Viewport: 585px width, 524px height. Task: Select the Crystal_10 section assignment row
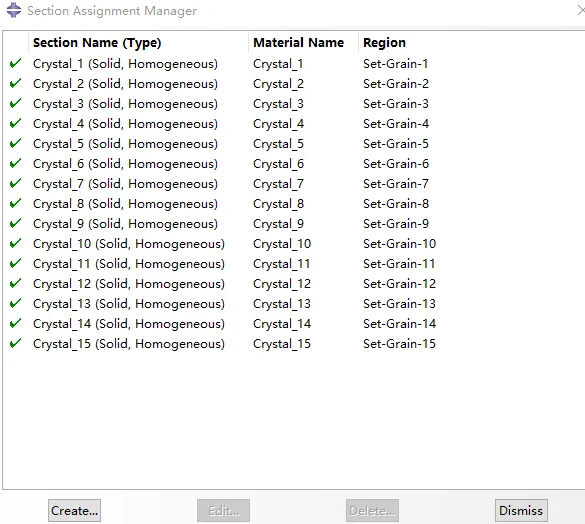pos(294,244)
